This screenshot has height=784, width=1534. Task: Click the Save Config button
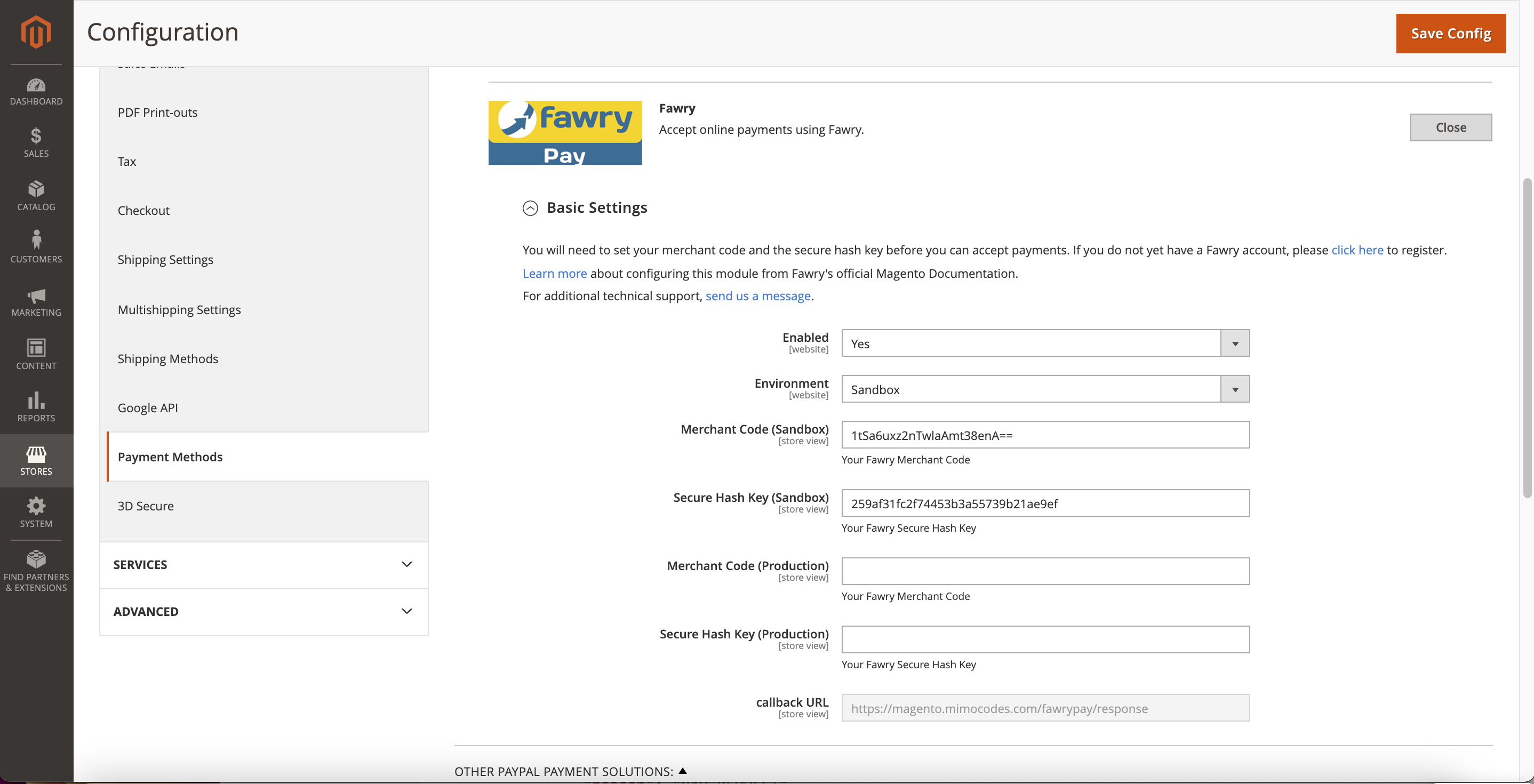1451,33
